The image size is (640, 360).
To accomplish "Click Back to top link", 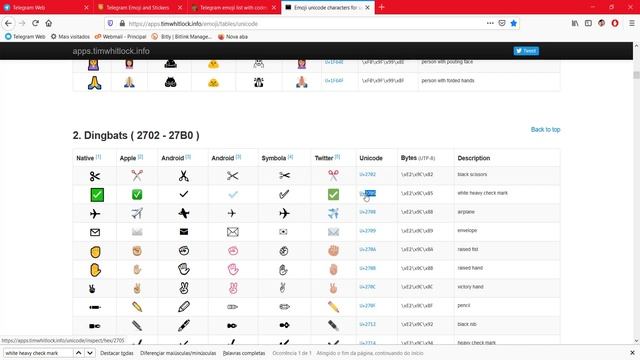I will pyautogui.click(x=545, y=129).
